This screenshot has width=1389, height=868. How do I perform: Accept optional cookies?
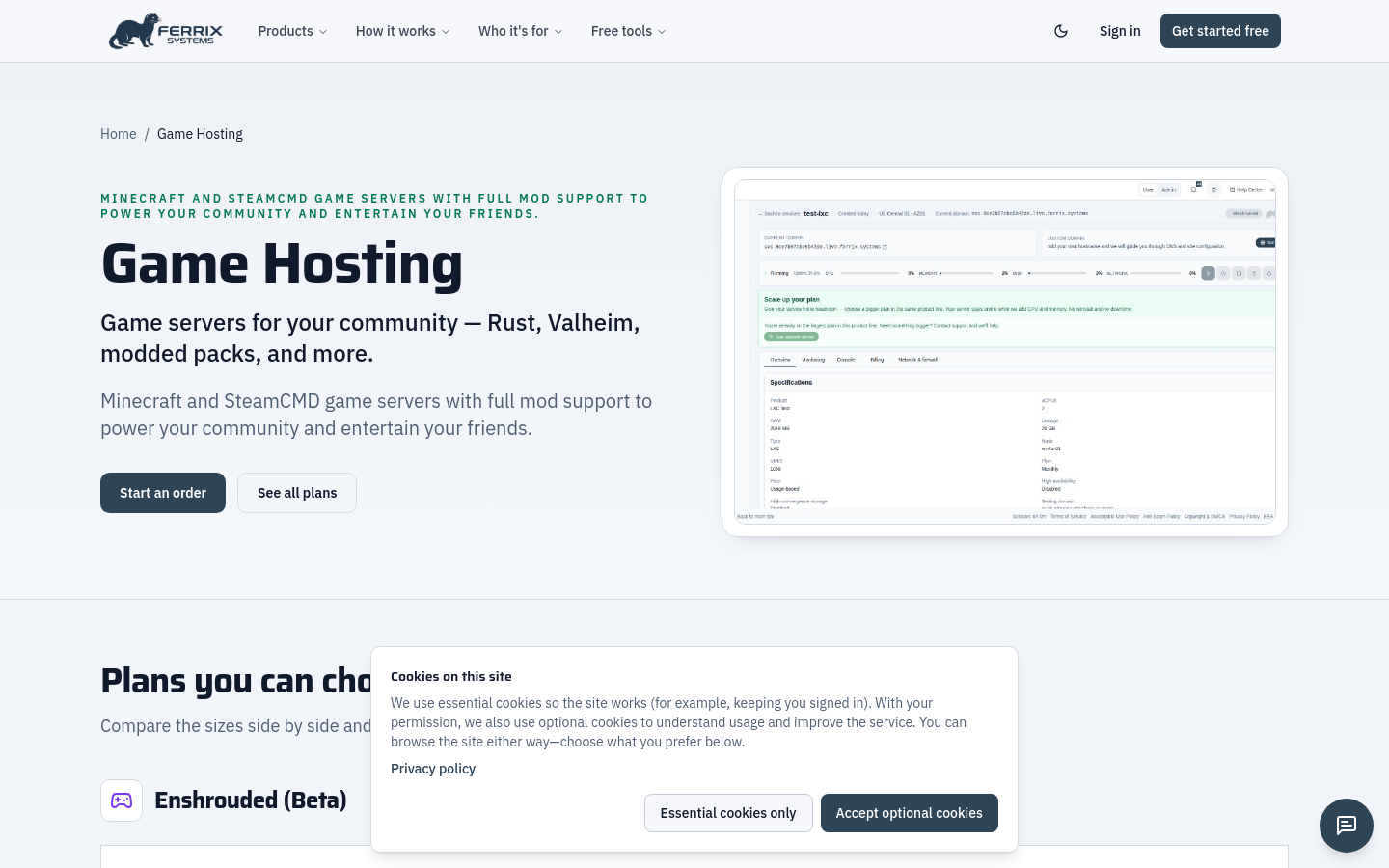point(910,813)
